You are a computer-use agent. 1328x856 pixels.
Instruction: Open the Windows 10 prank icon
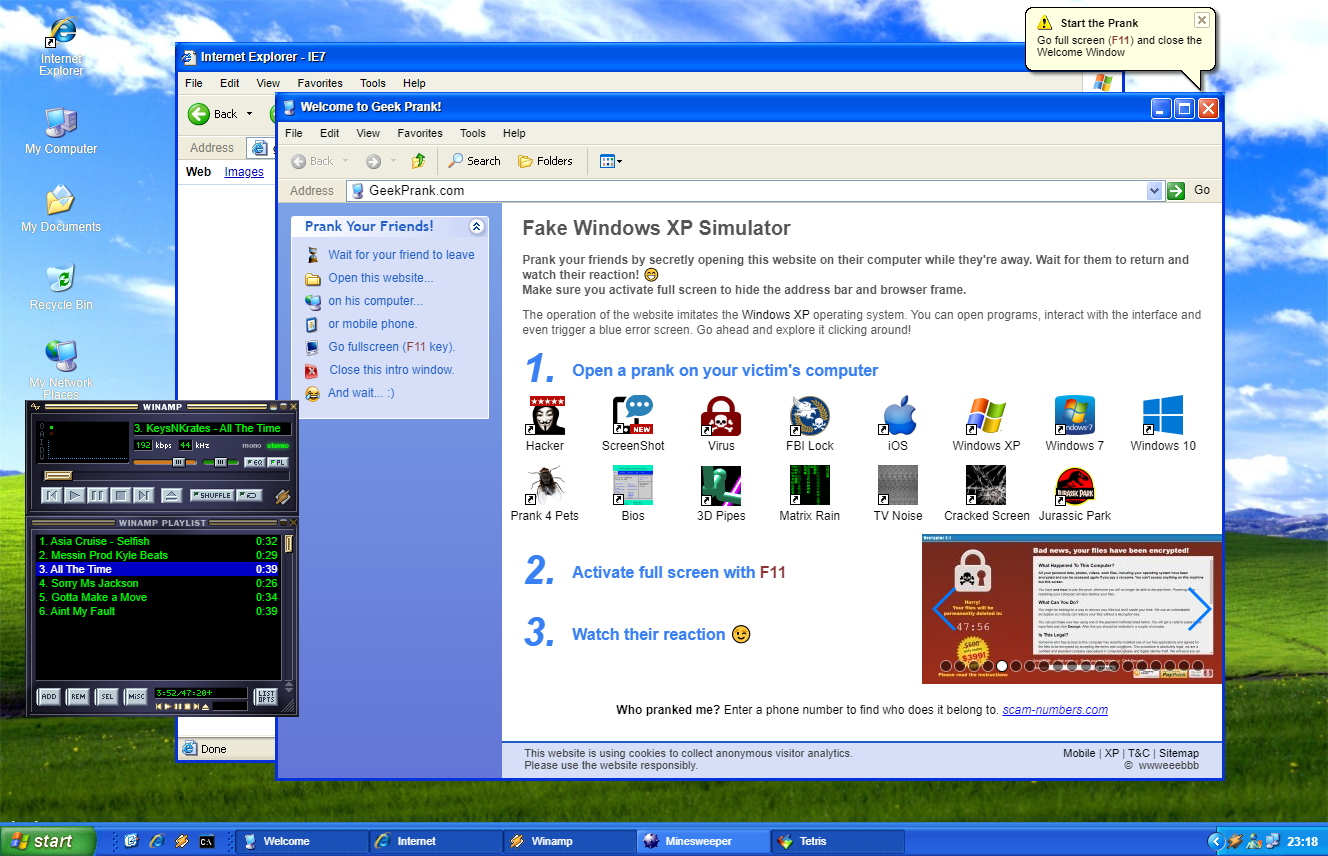1163,424
